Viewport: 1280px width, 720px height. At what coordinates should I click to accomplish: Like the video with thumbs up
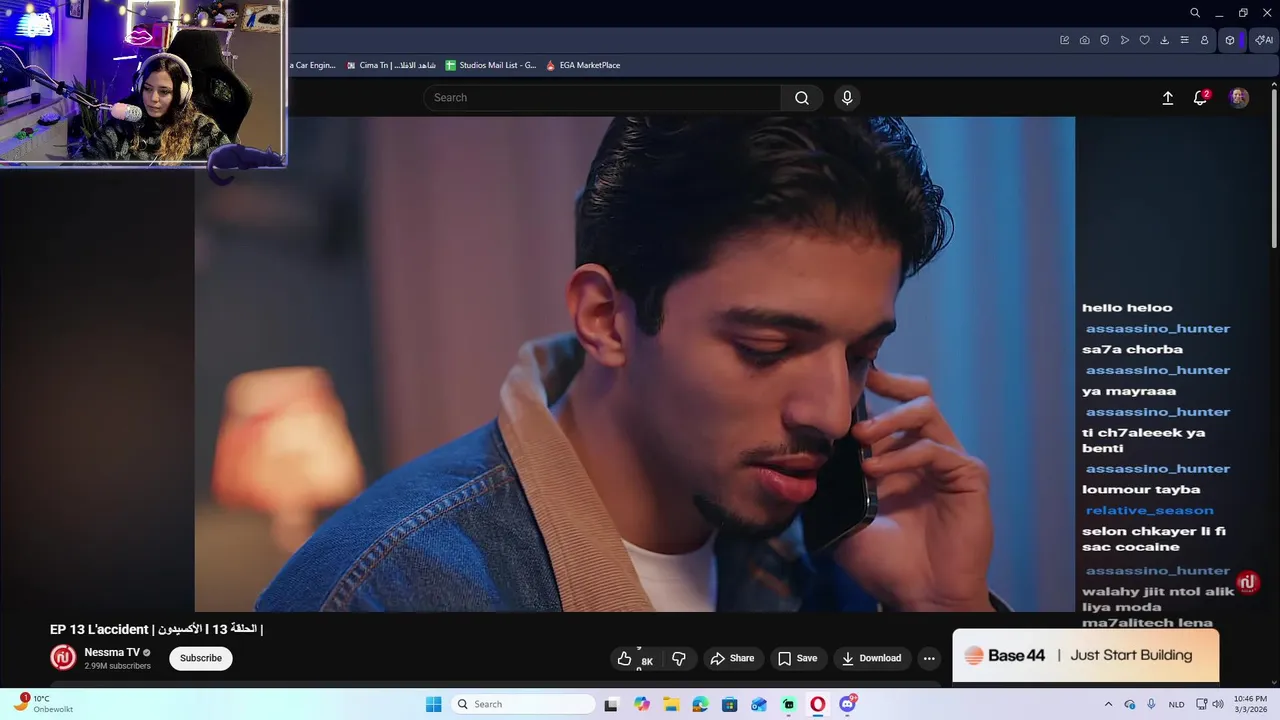coord(635,658)
